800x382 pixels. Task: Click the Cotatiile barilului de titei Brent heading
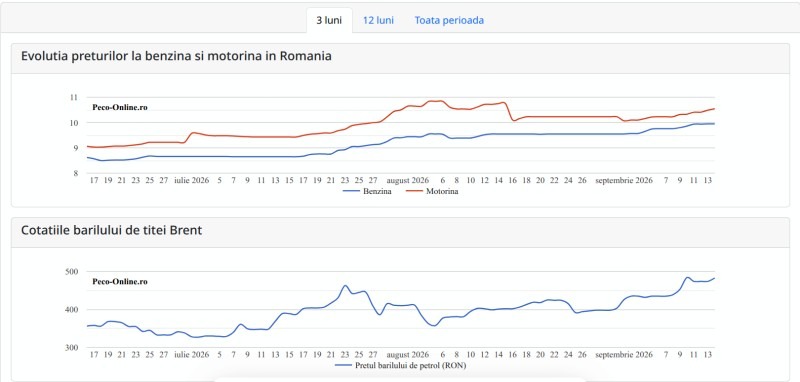coord(111,231)
